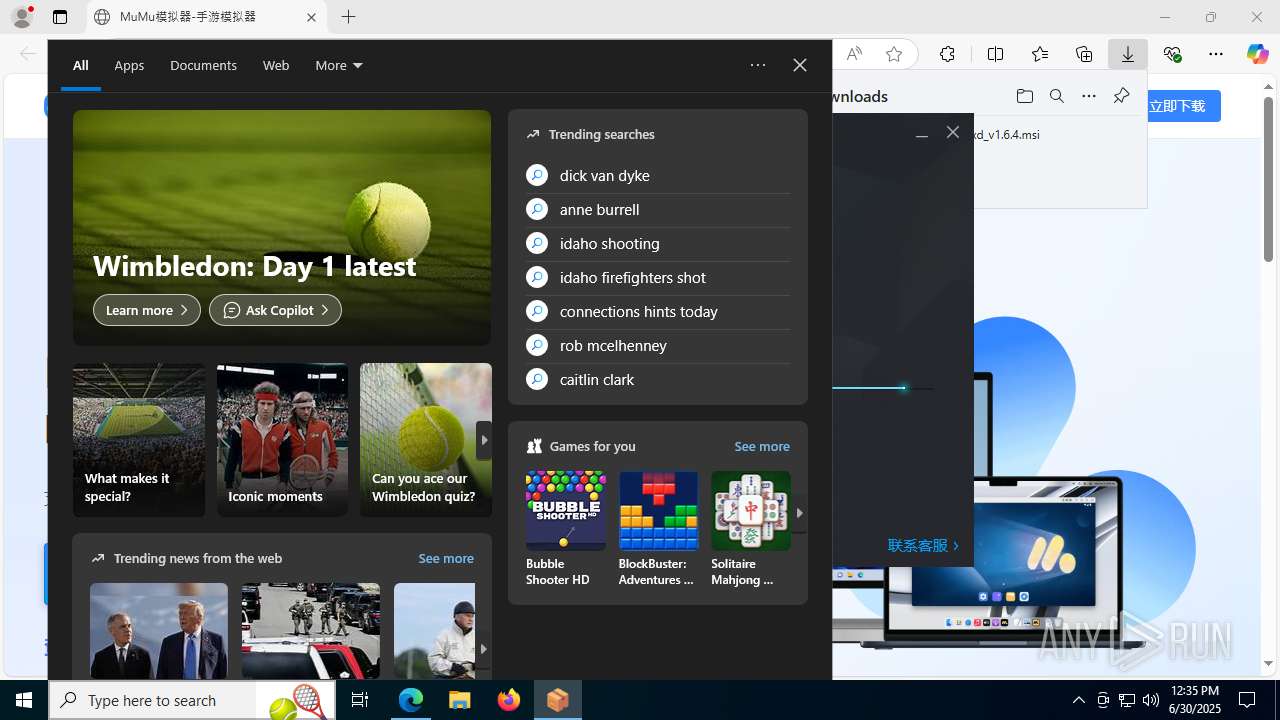
Task: Open Solitaire Mahjong game
Action: [751, 529]
